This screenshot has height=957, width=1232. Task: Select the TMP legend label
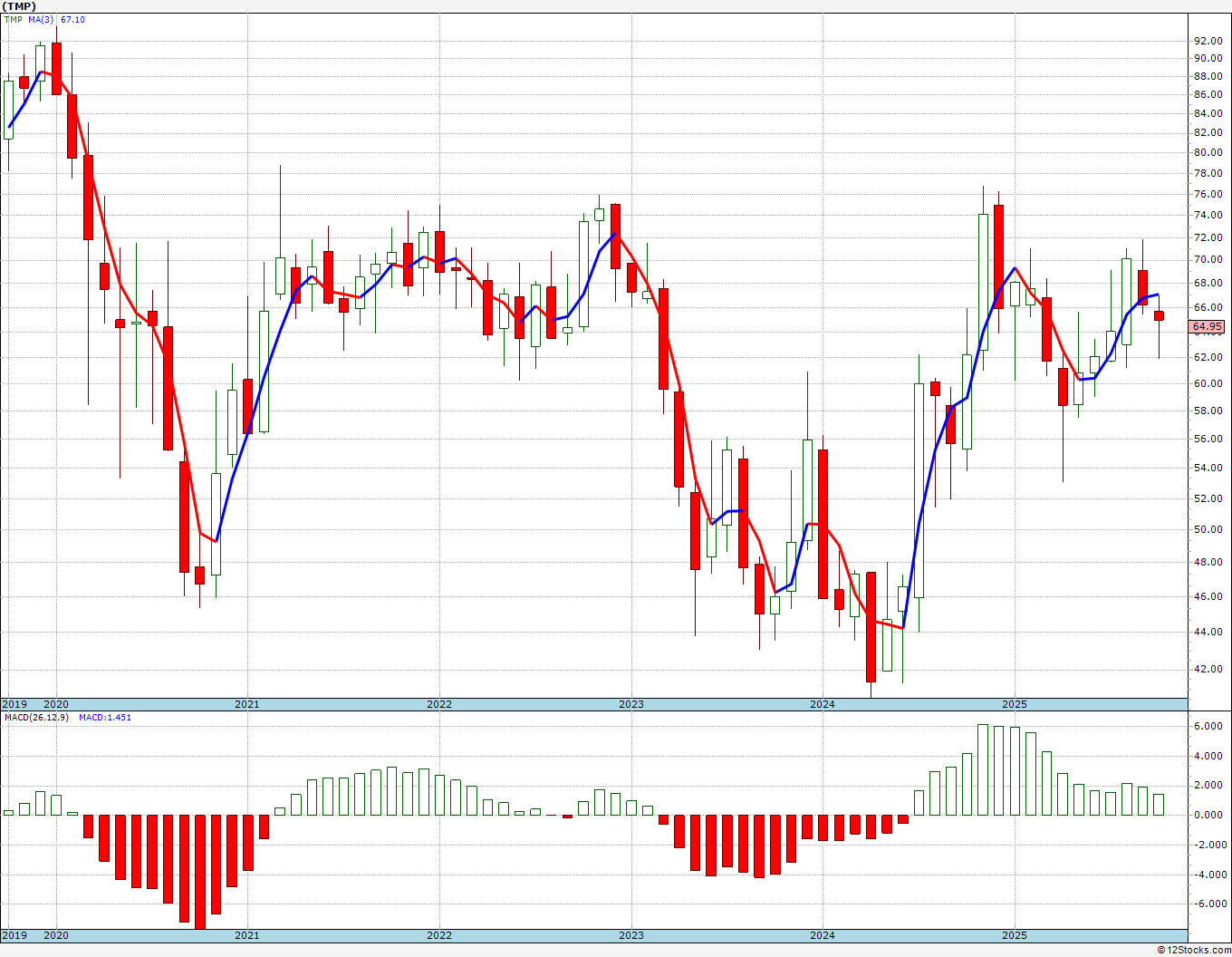(x=13, y=19)
